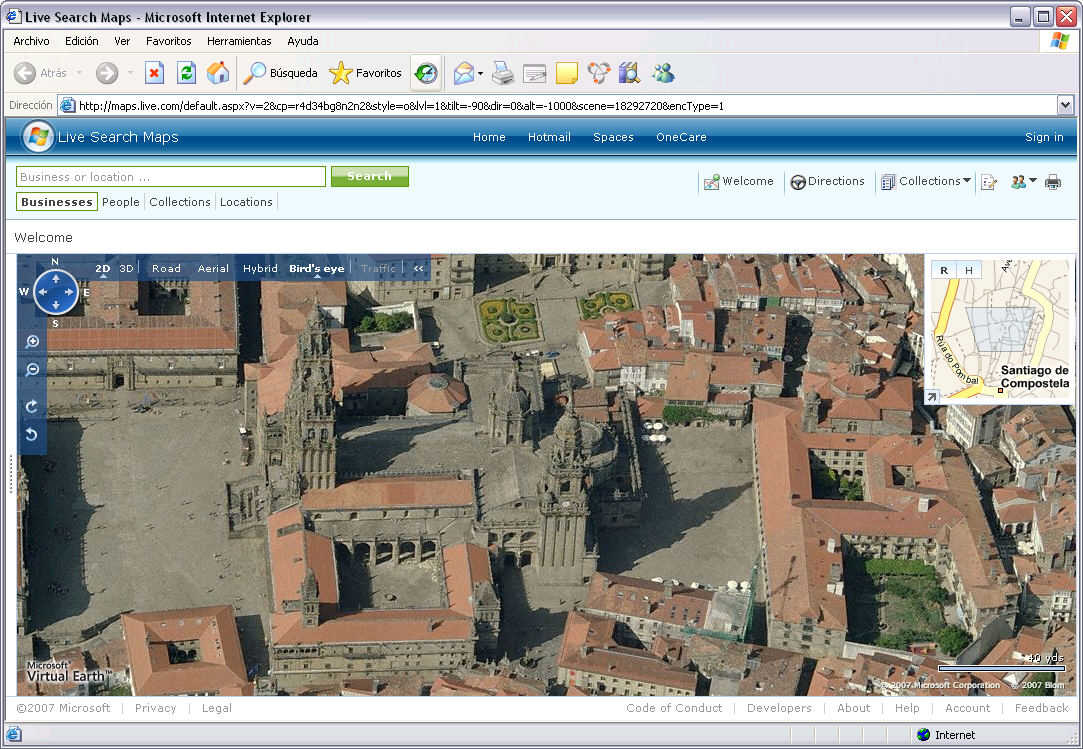Expand the address bar dropdown
The height and width of the screenshot is (749, 1083).
coord(1065,105)
